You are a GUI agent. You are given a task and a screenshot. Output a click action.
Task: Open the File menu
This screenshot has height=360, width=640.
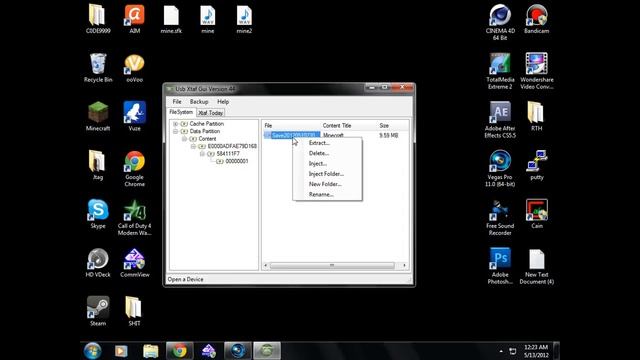tap(177, 102)
